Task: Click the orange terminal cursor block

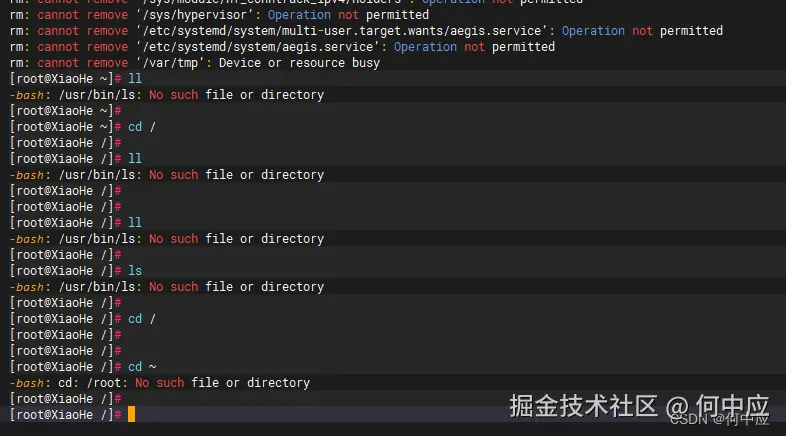Action: pyautogui.click(x=131, y=414)
